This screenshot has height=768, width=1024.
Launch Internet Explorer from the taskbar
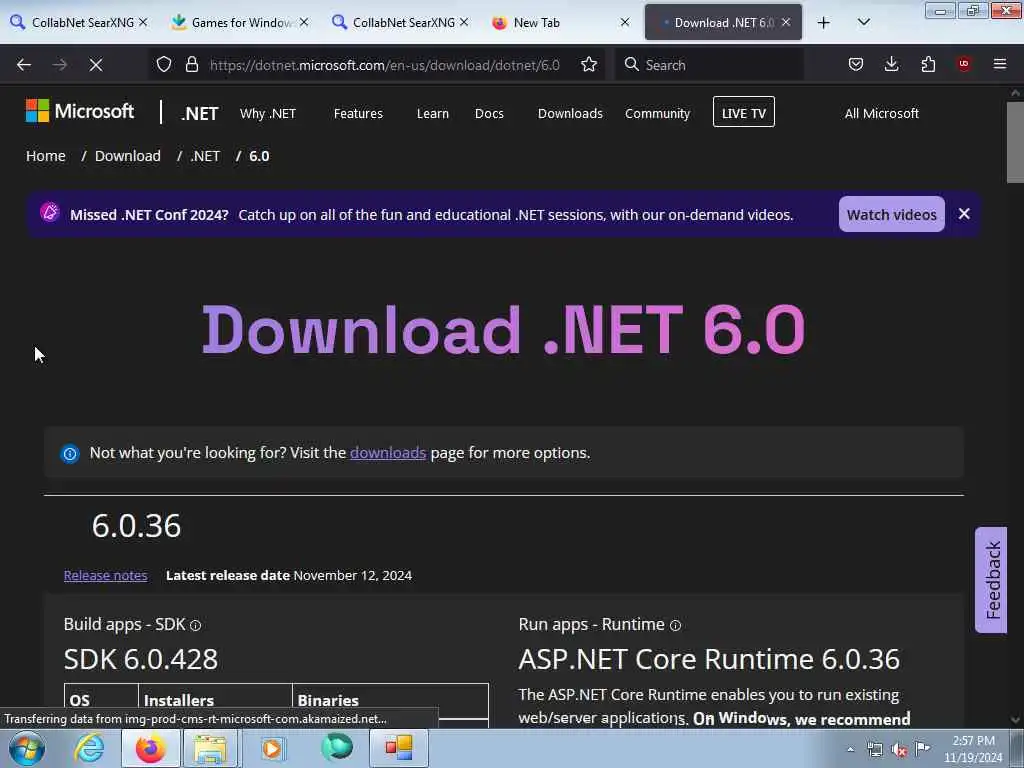[x=89, y=749]
